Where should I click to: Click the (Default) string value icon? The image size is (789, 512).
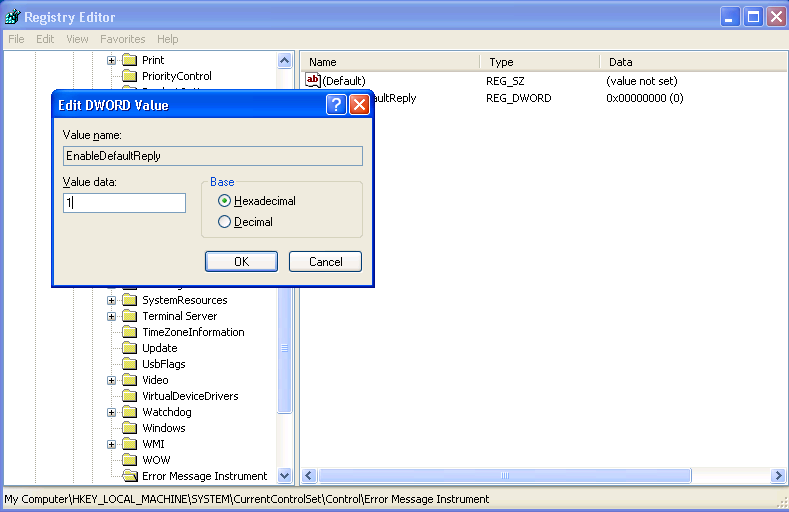point(313,80)
